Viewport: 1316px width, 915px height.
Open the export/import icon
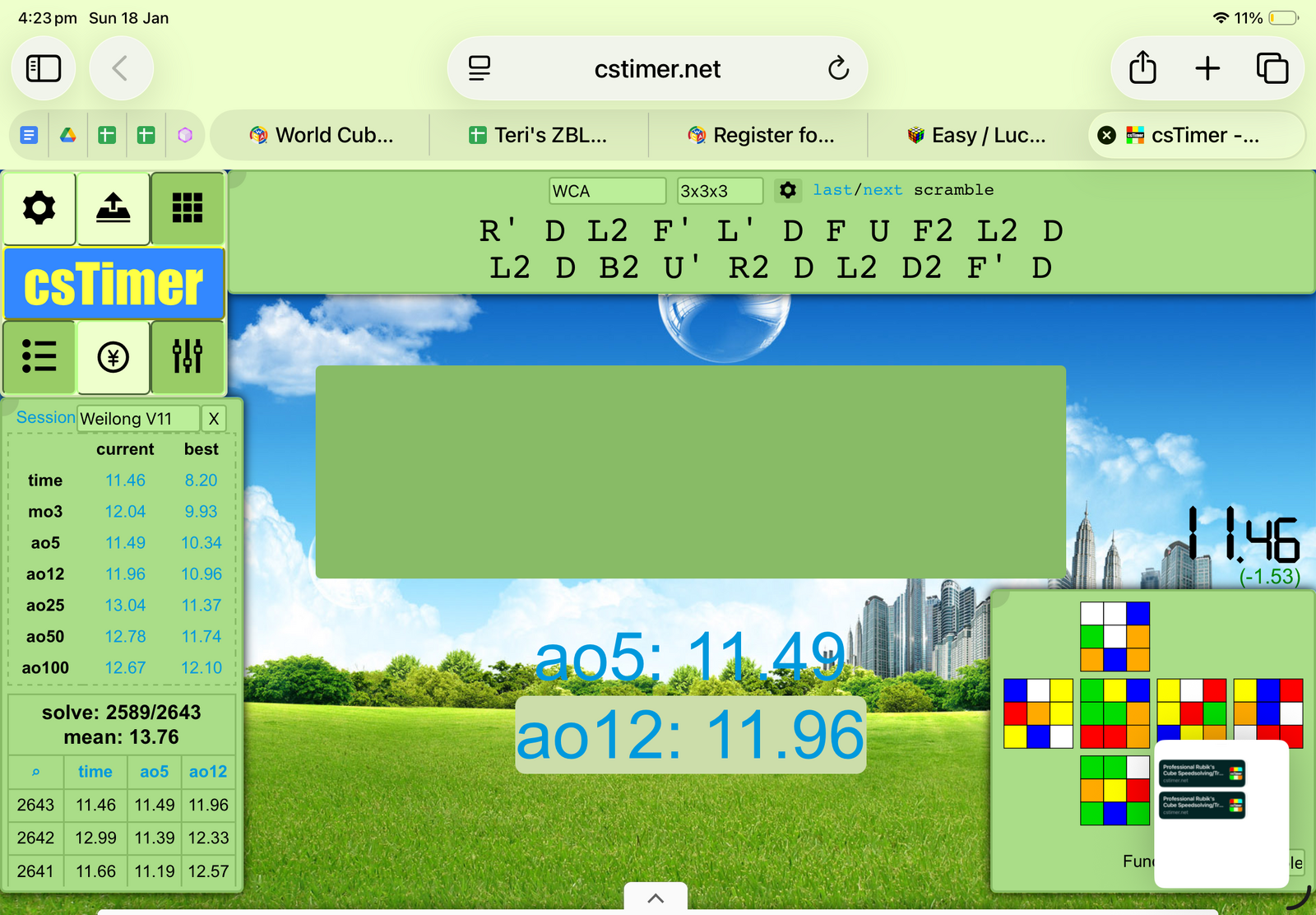[114, 208]
